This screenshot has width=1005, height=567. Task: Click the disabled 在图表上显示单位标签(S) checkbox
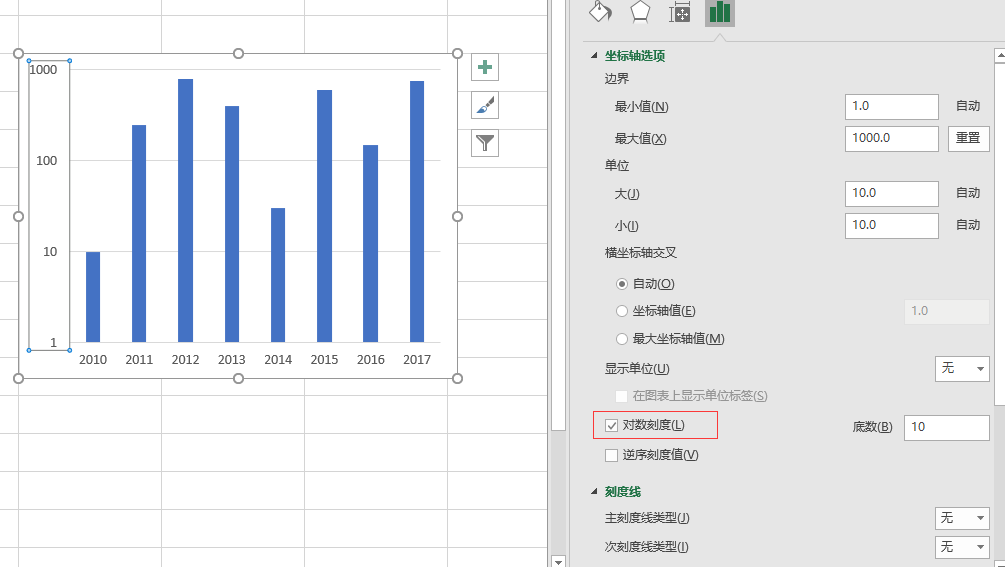point(621,396)
